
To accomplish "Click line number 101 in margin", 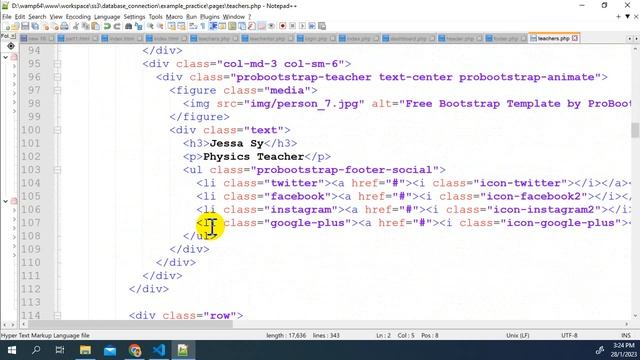I will (x=31, y=143).
